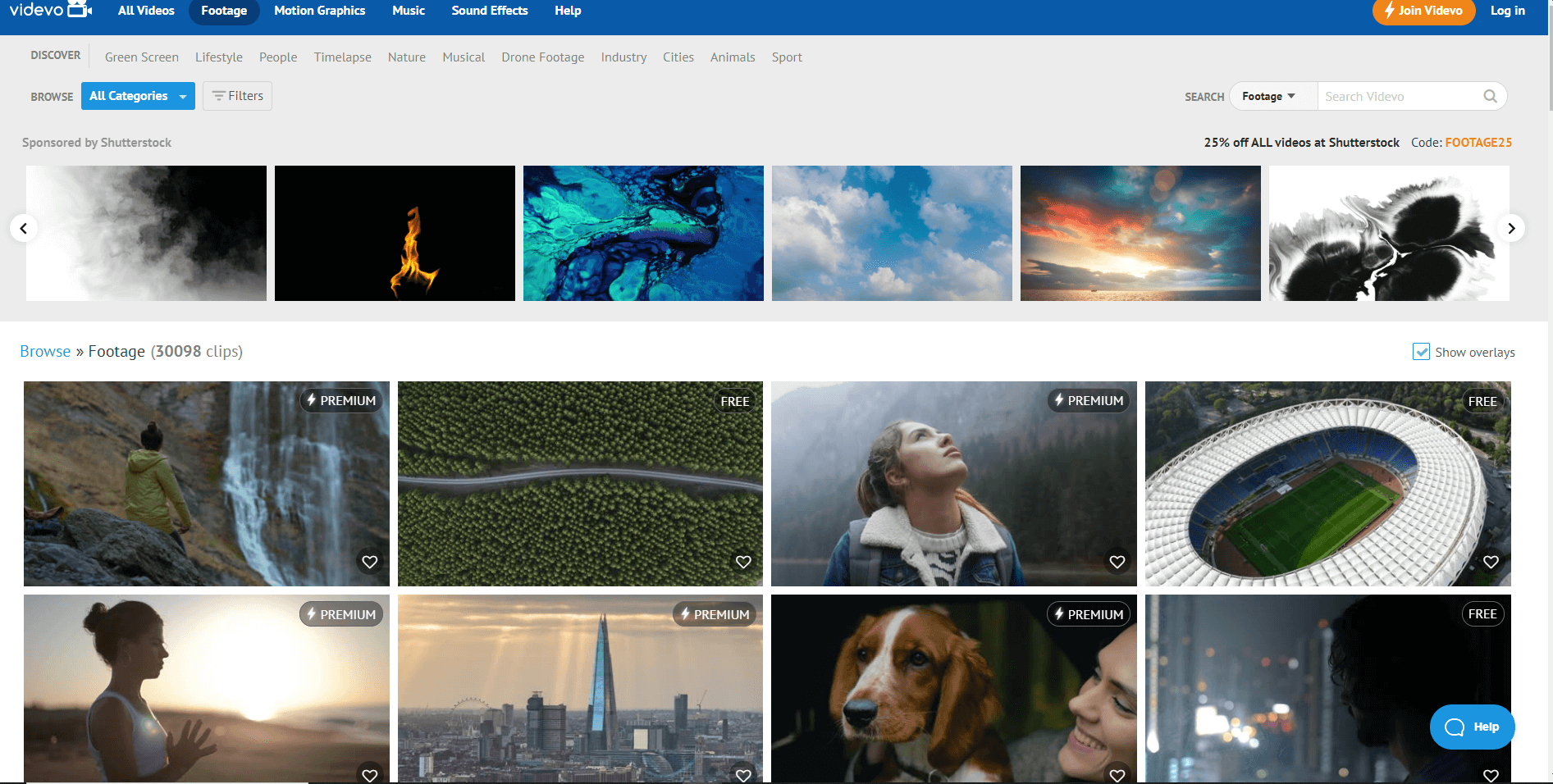Viewport: 1553px width, 784px height.
Task: Click the heart icon on the dog video
Action: 1117,774
